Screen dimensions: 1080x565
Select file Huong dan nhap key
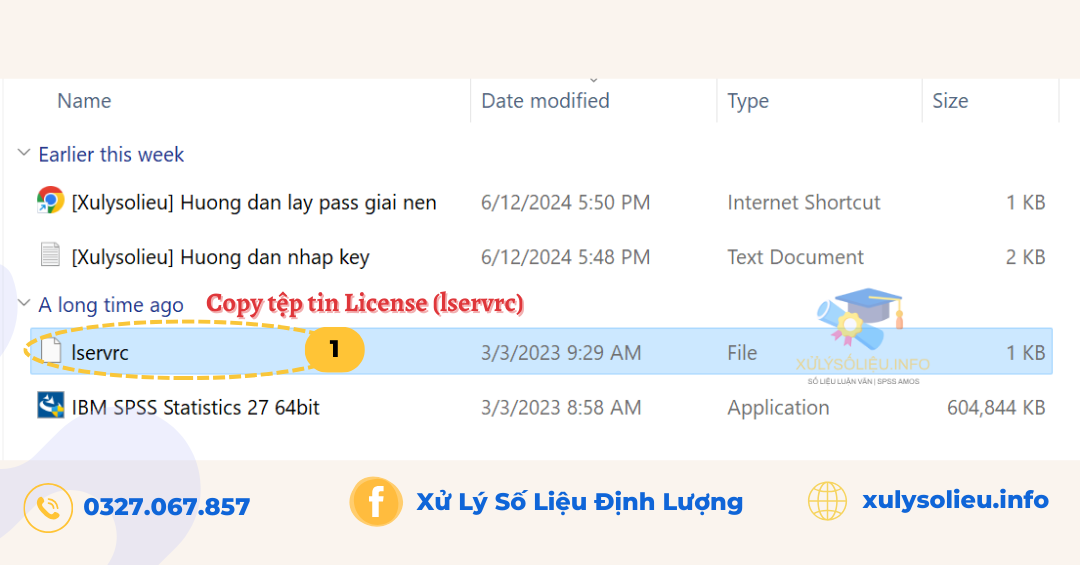click(x=220, y=257)
